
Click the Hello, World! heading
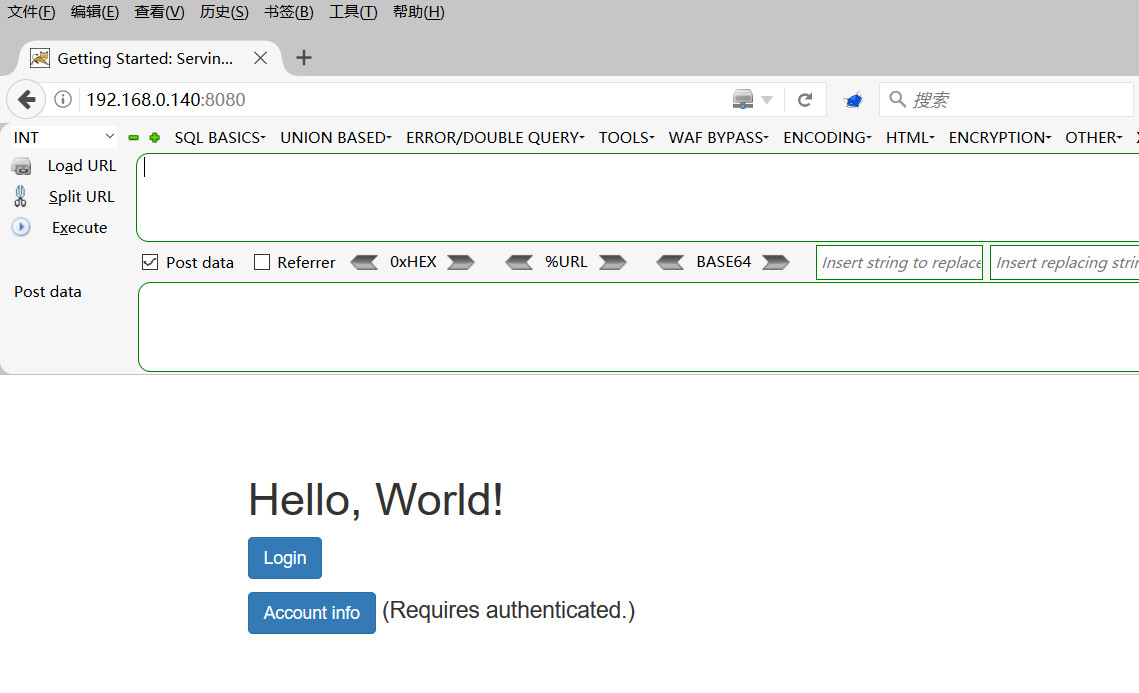pyautogui.click(x=376, y=500)
